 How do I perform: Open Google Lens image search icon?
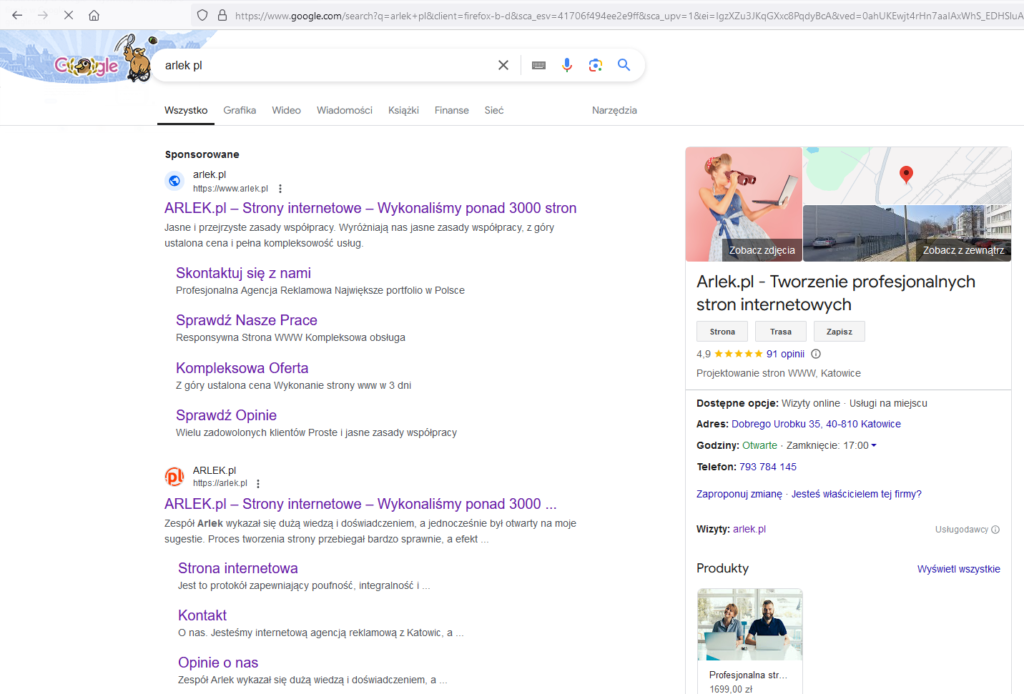click(596, 65)
